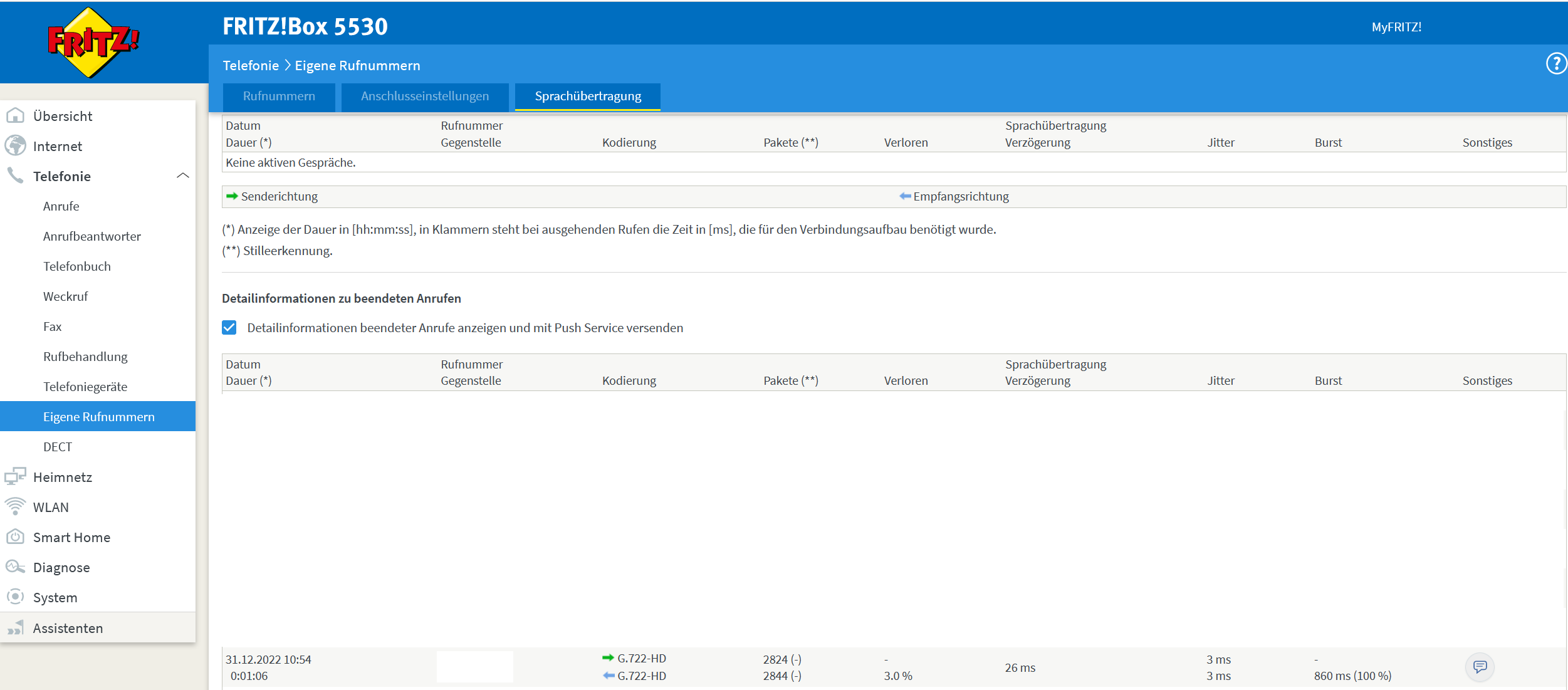
Task: Click the Keine aktiven Gespräche message
Action: (x=291, y=162)
